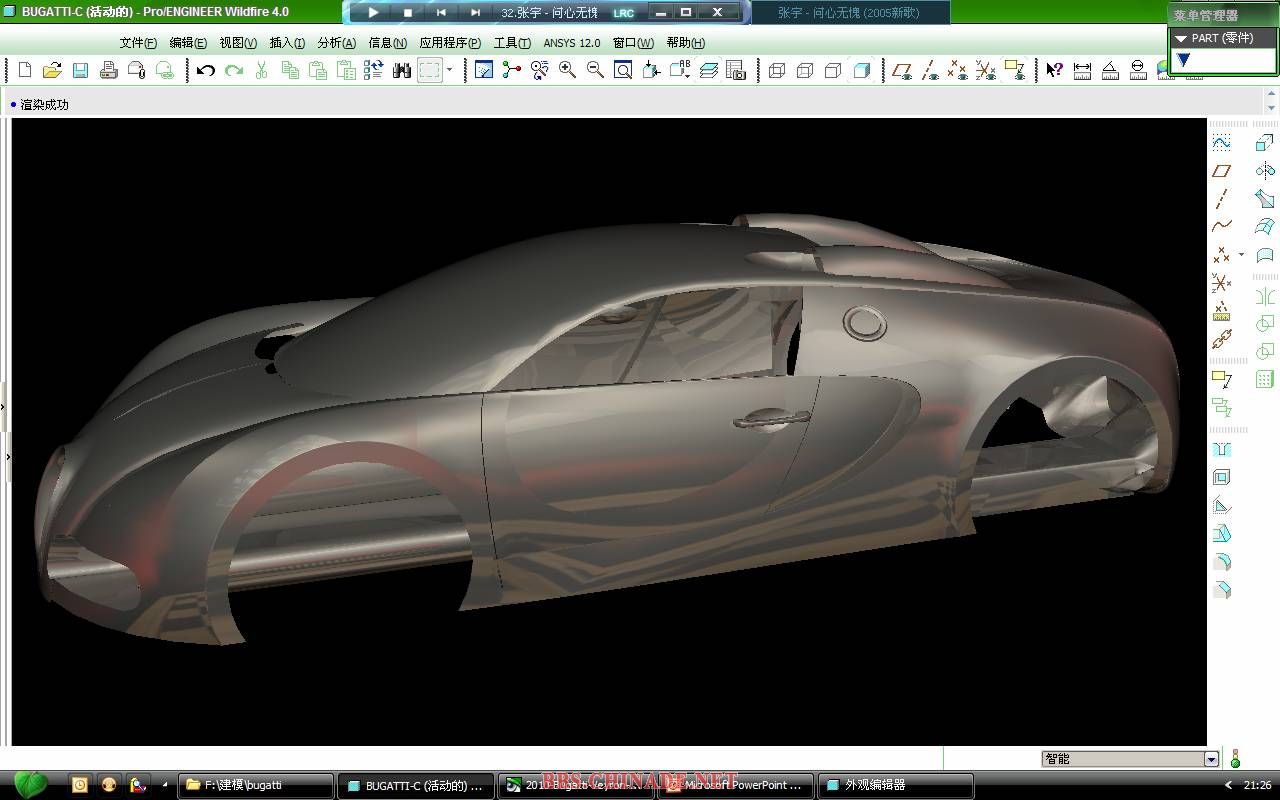Open the diameter measure tool
Image resolution: width=1280 pixels, height=800 pixels.
[x=1138, y=70]
